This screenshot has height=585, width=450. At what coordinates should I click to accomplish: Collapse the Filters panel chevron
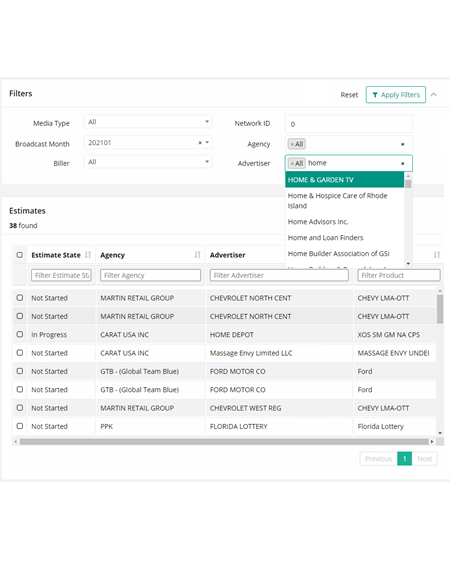[x=434, y=95]
